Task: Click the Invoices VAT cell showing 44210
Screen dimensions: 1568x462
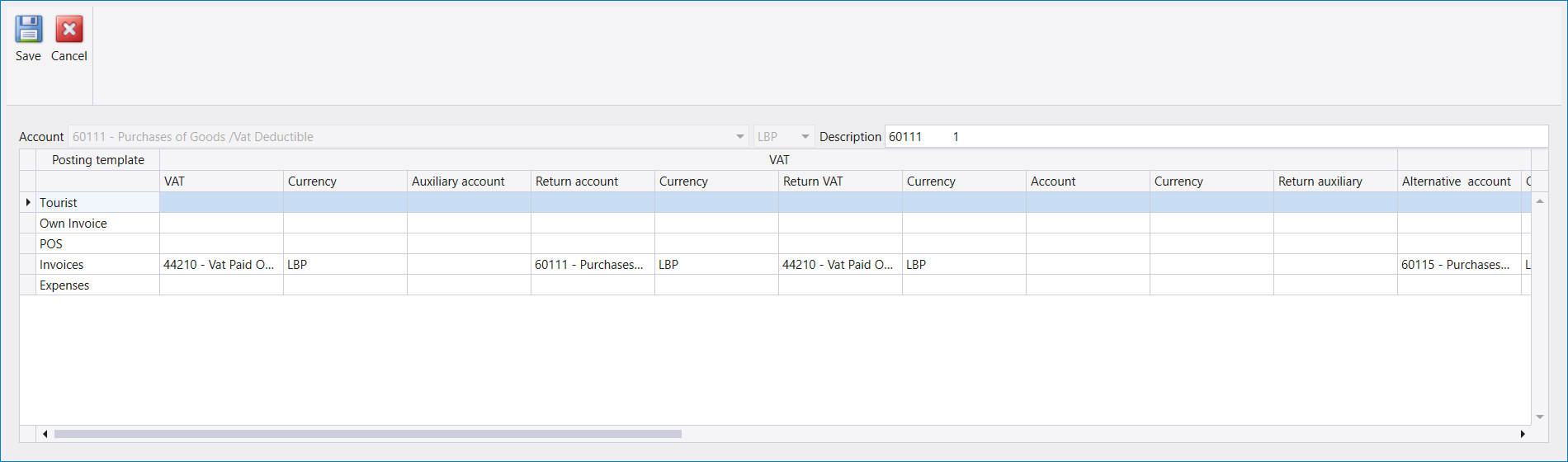Action: [x=221, y=265]
